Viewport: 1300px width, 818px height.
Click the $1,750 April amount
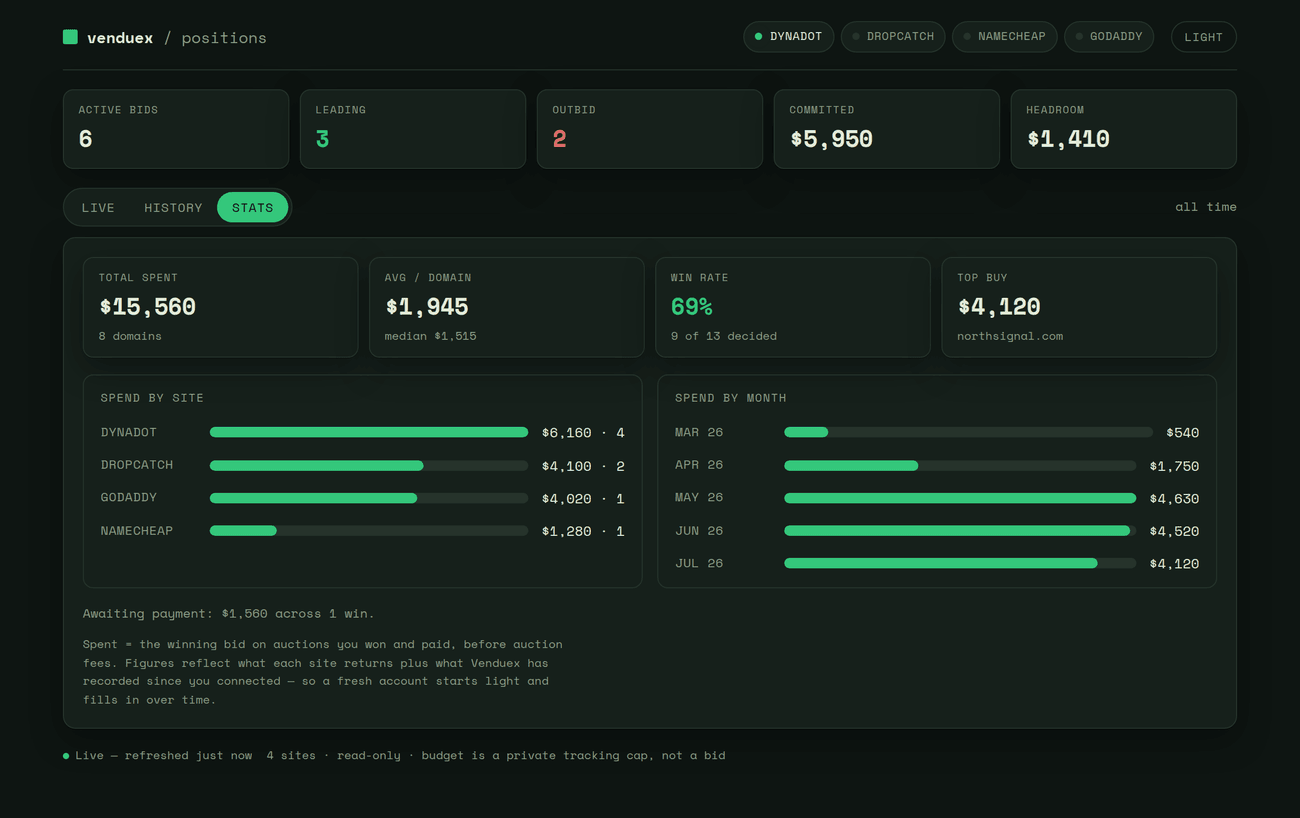(x=1174, y=466)
